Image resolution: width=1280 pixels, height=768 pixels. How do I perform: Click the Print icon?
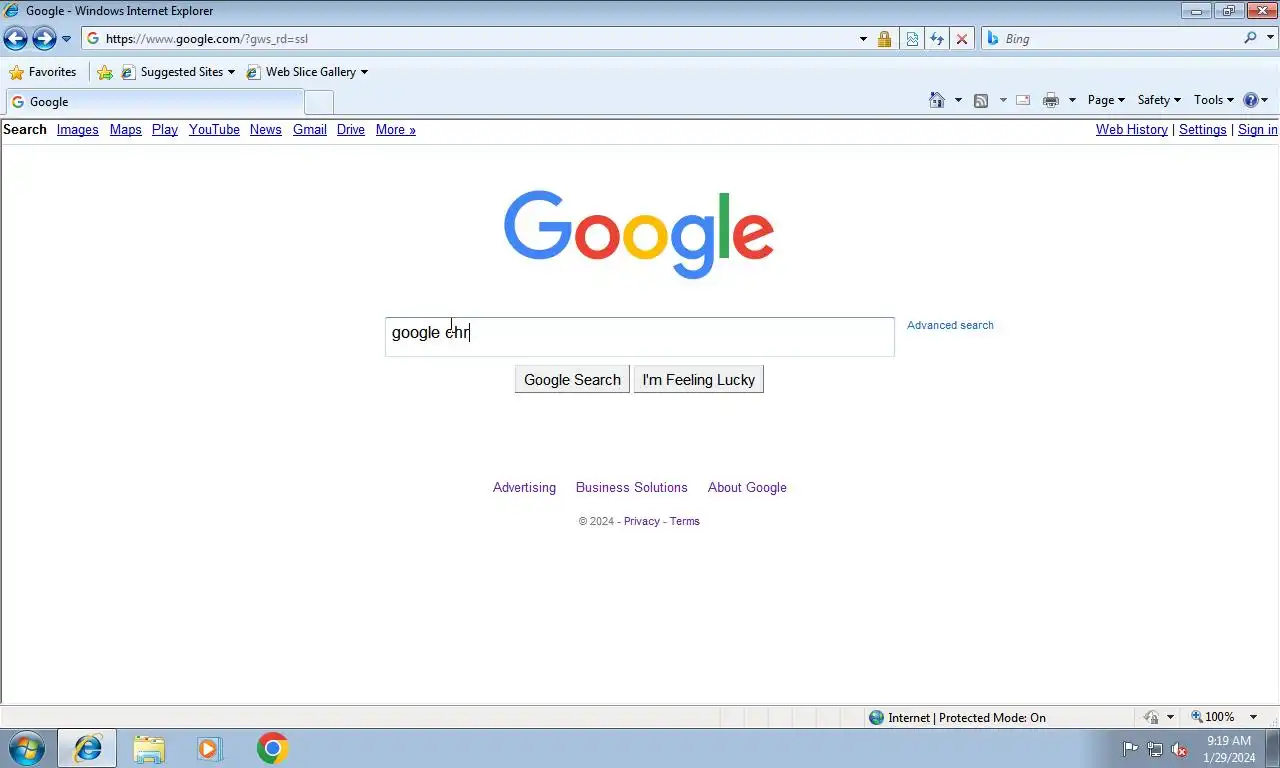point(1051,100)
